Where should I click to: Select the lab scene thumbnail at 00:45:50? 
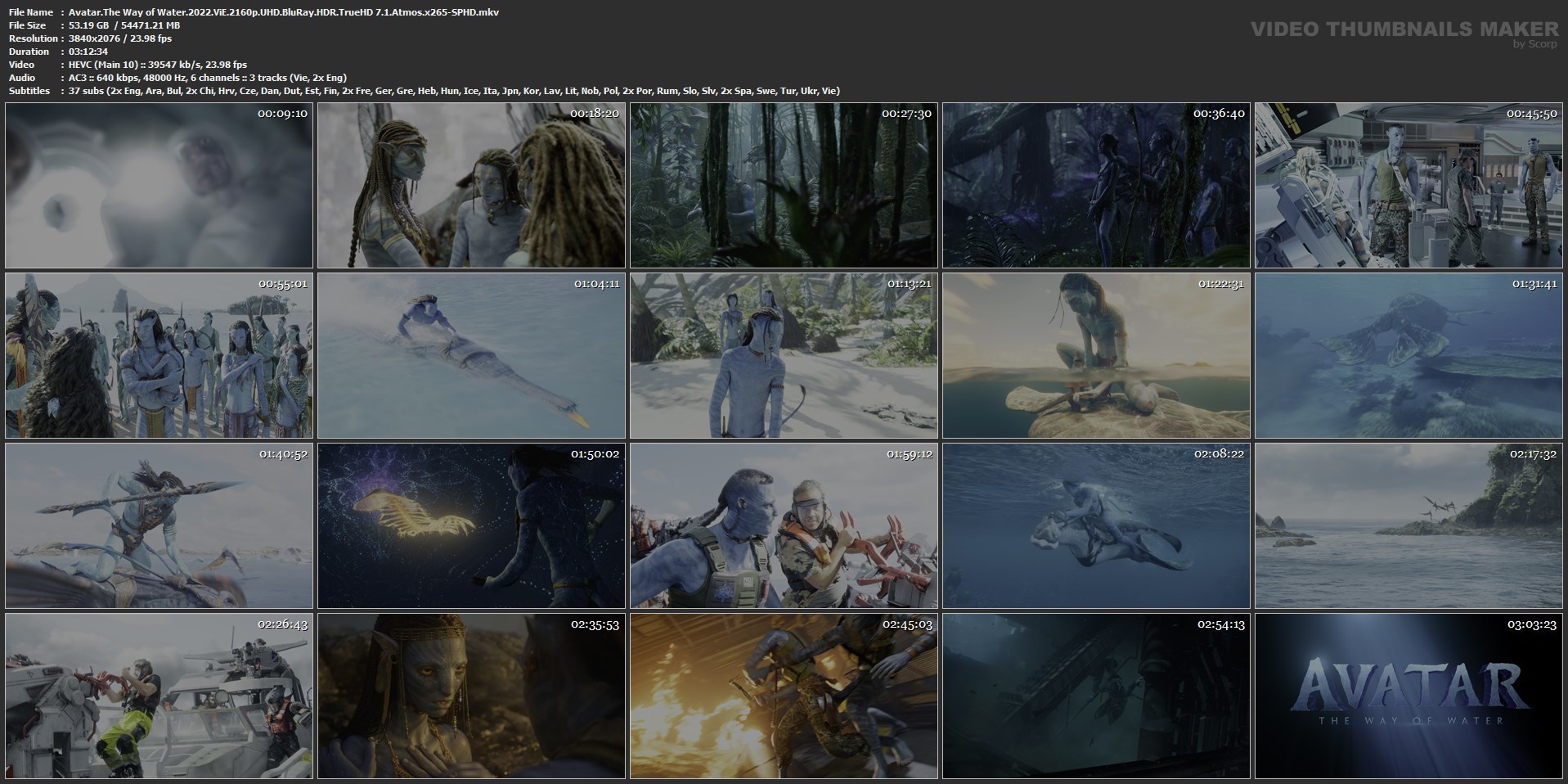1409,186
